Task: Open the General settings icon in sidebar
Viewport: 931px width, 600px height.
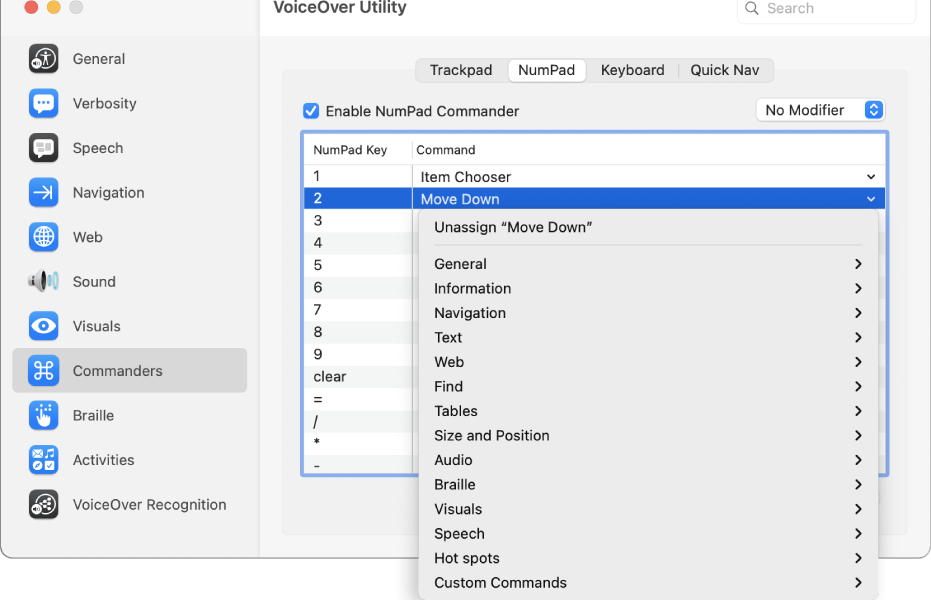Action: click(x=43, y=59)
